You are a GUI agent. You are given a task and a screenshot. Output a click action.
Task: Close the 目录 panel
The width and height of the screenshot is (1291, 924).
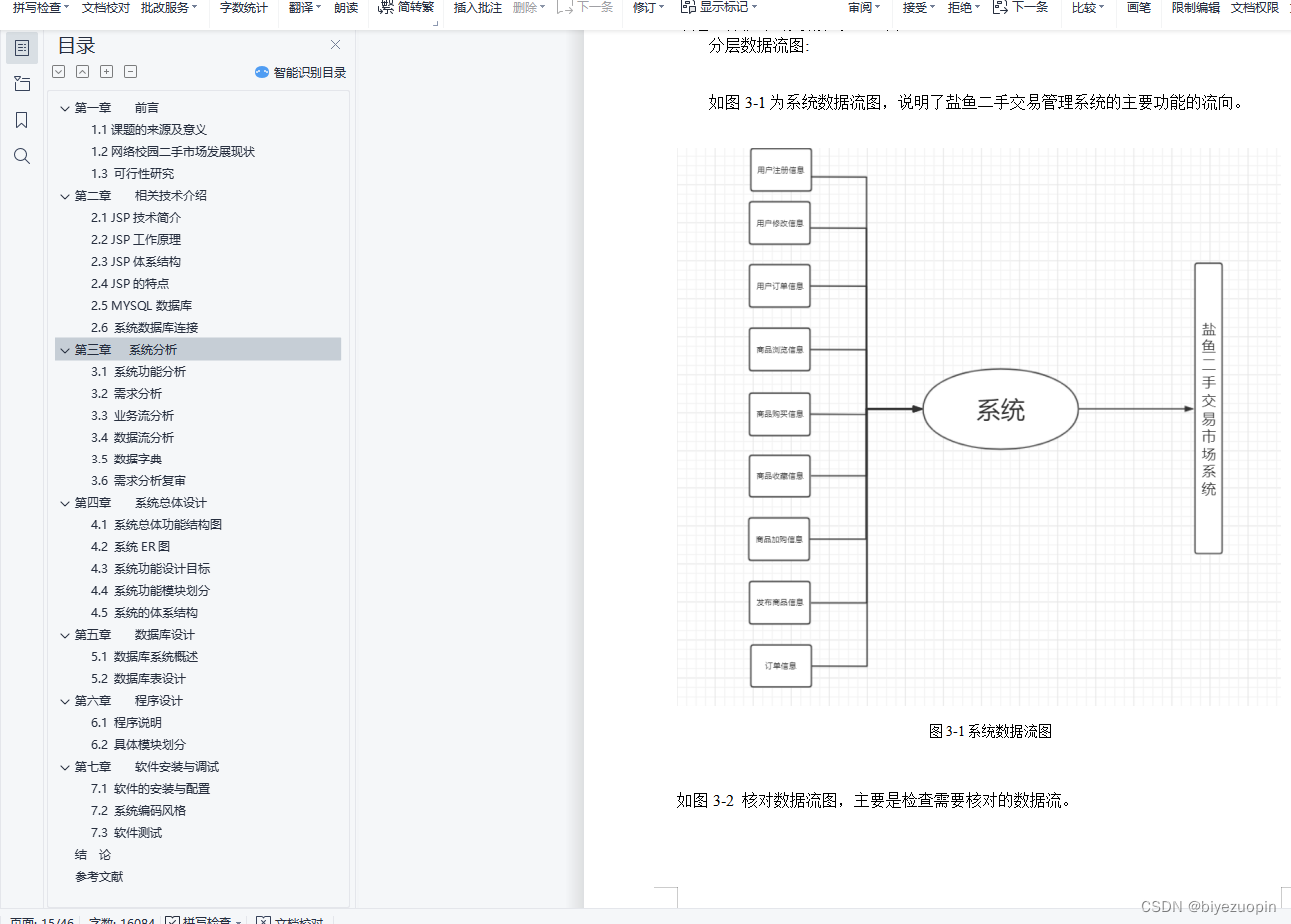point(336,45)
